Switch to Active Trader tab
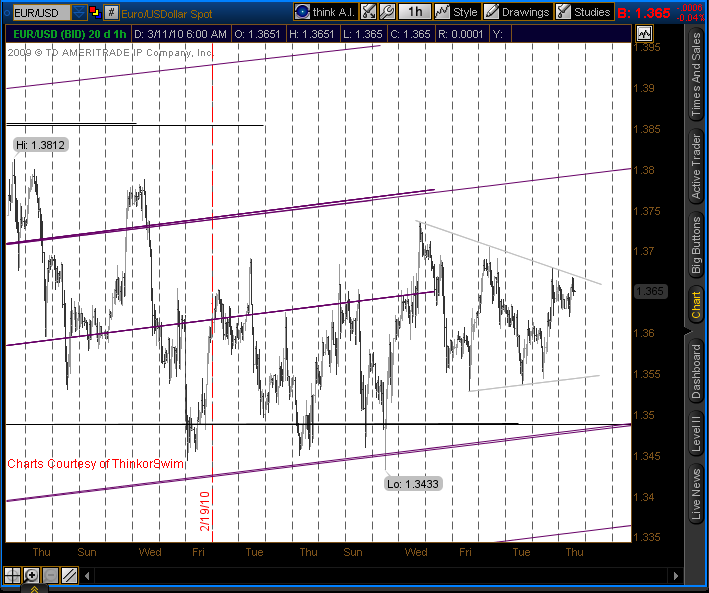This screenshot has width=709, height=593. [696, 167]
